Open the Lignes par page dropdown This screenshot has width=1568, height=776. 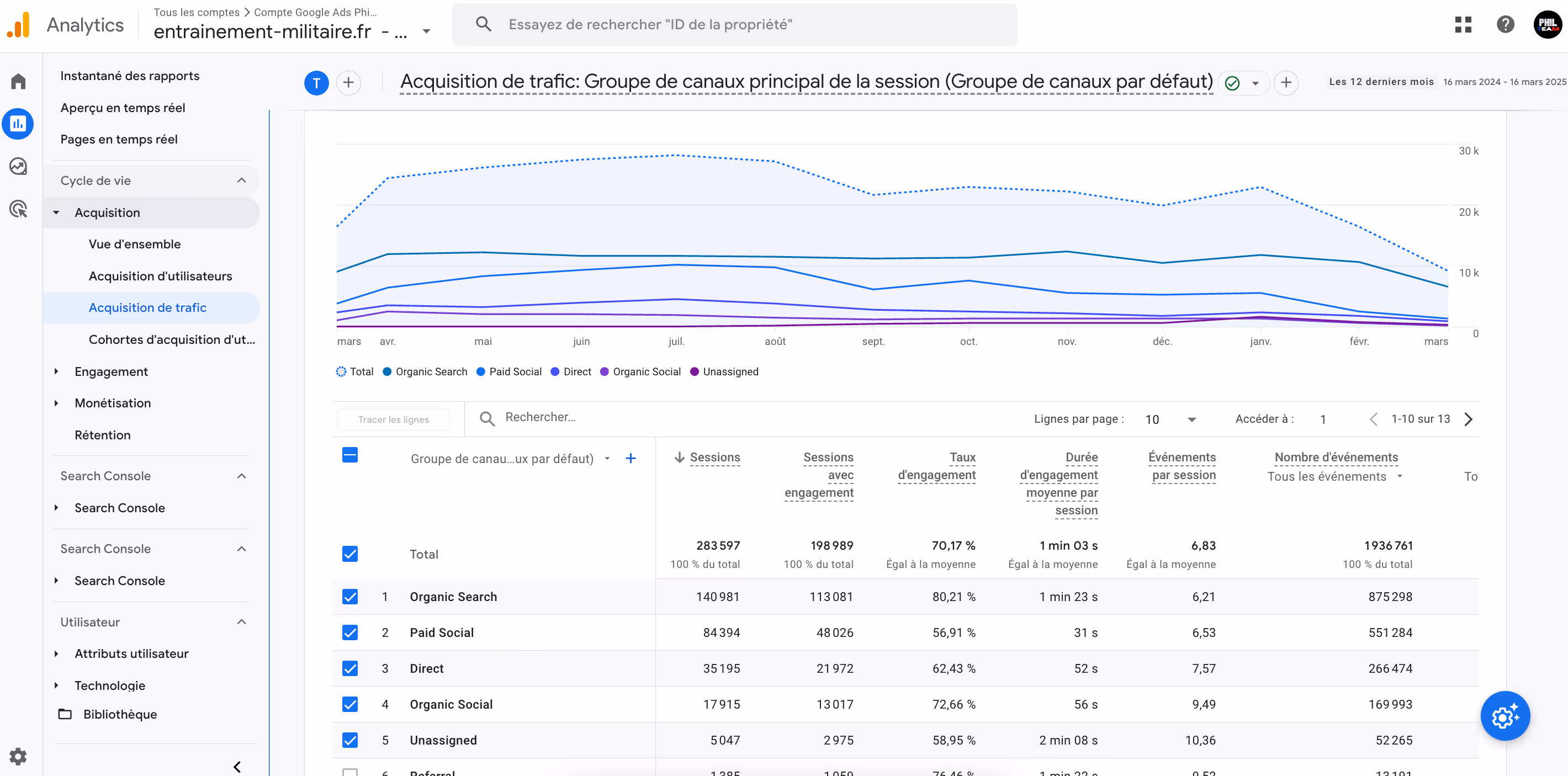tap(1170, 419)
